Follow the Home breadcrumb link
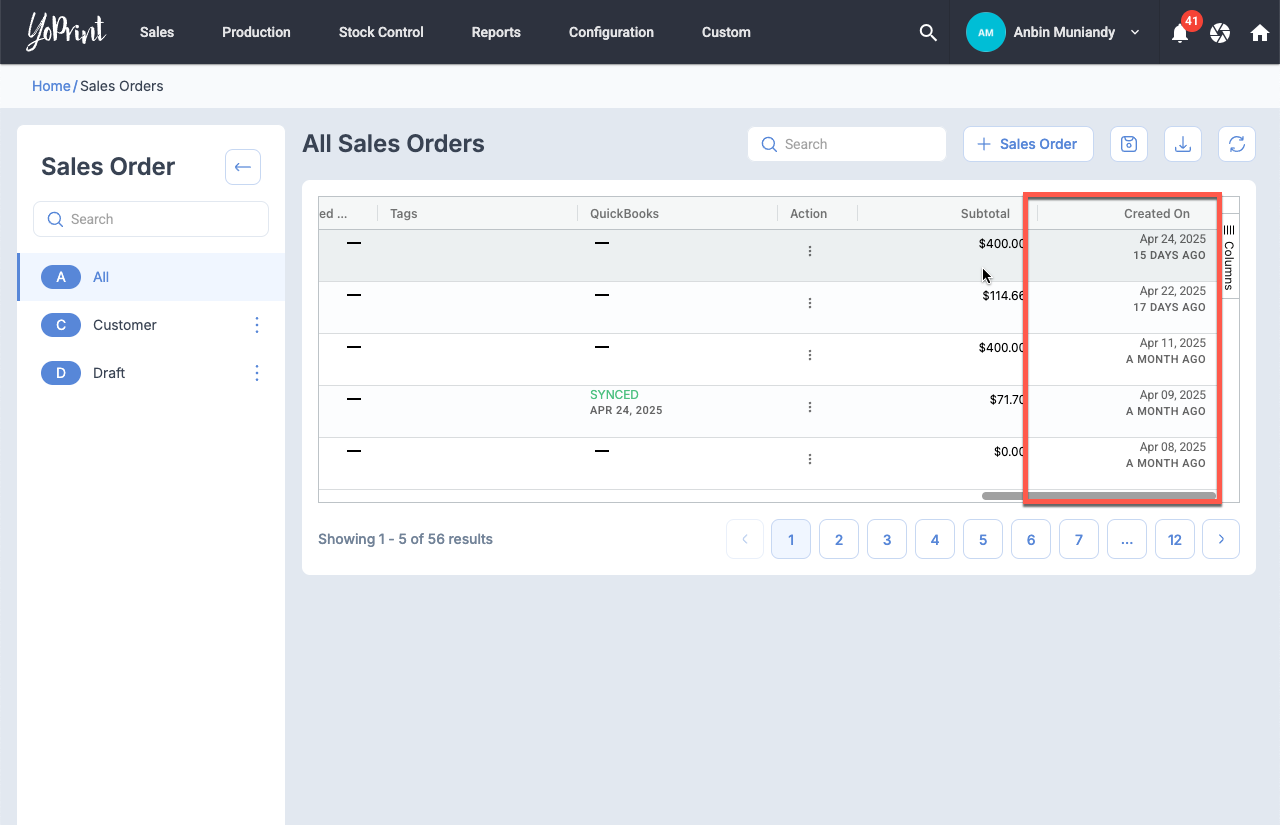This screenshot has width=1280, height=825. coord(51,86)
